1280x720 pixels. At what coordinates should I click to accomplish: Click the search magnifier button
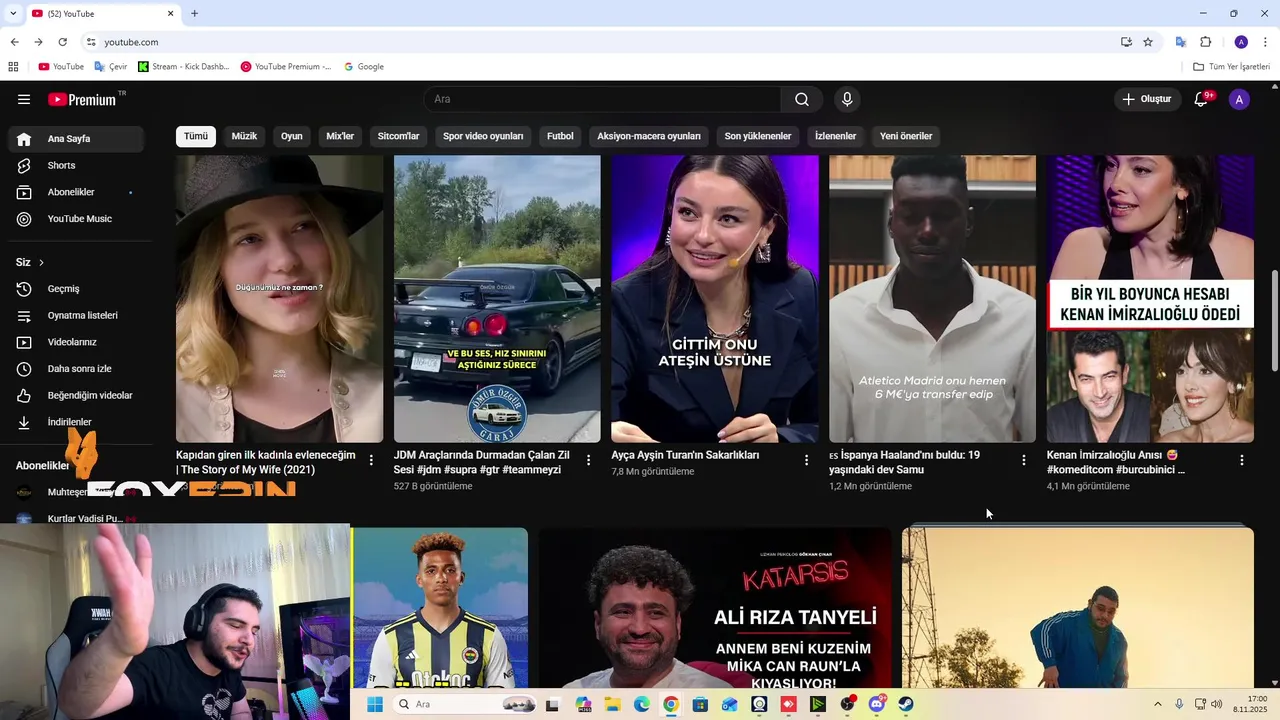(x=802, y=99)
